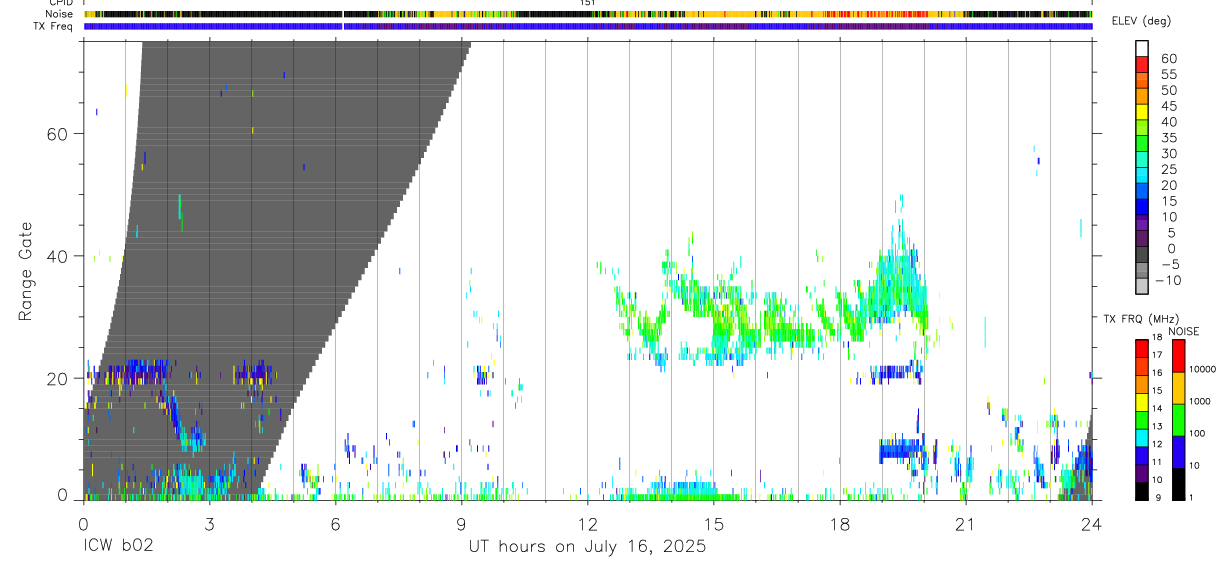Click the '-10' label on the ELEV scale
This screenshot has width=1228, height=567.
(x=1169, y=280)
